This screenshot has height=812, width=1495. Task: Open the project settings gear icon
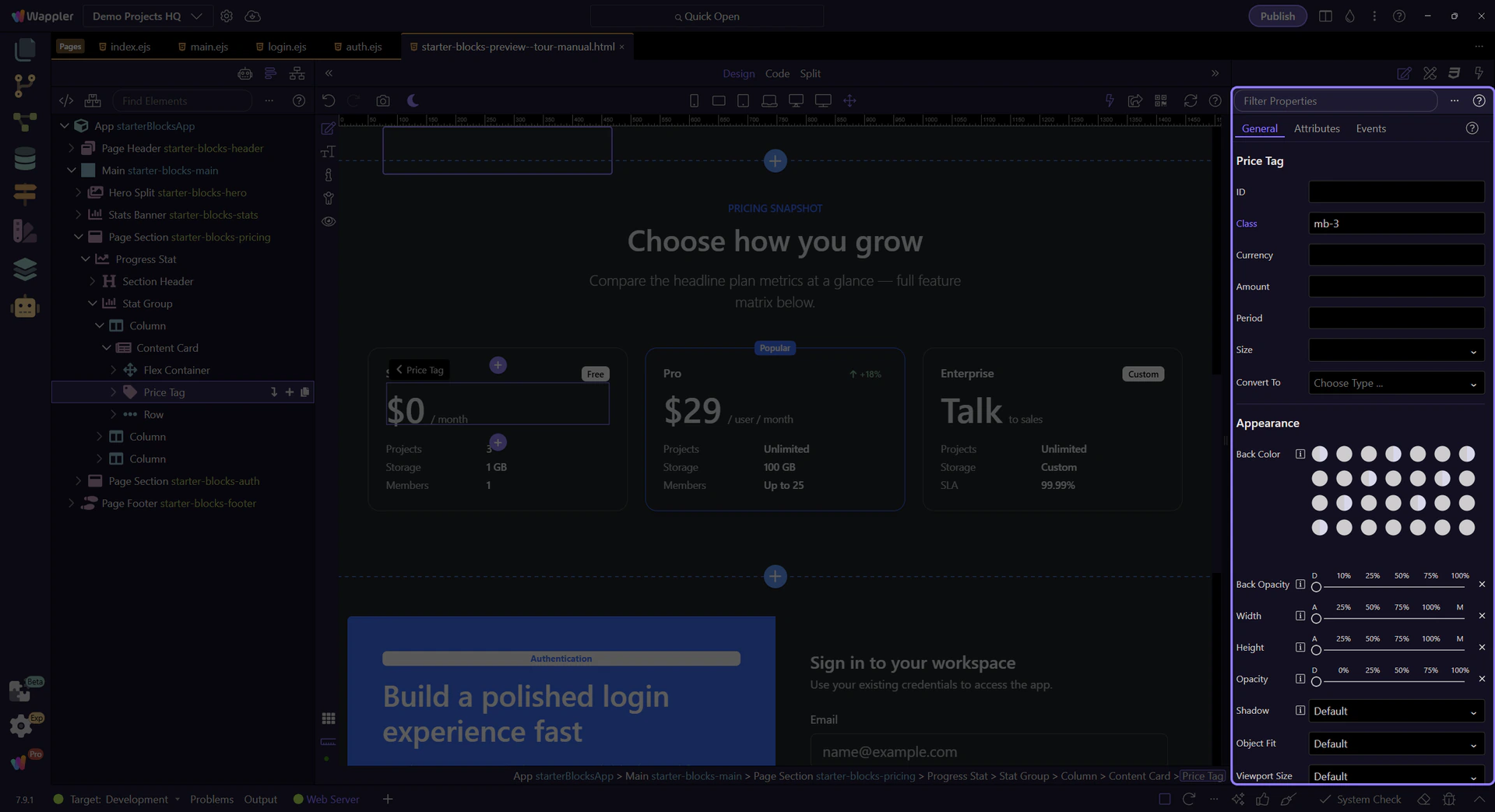[x=227, y=16]
